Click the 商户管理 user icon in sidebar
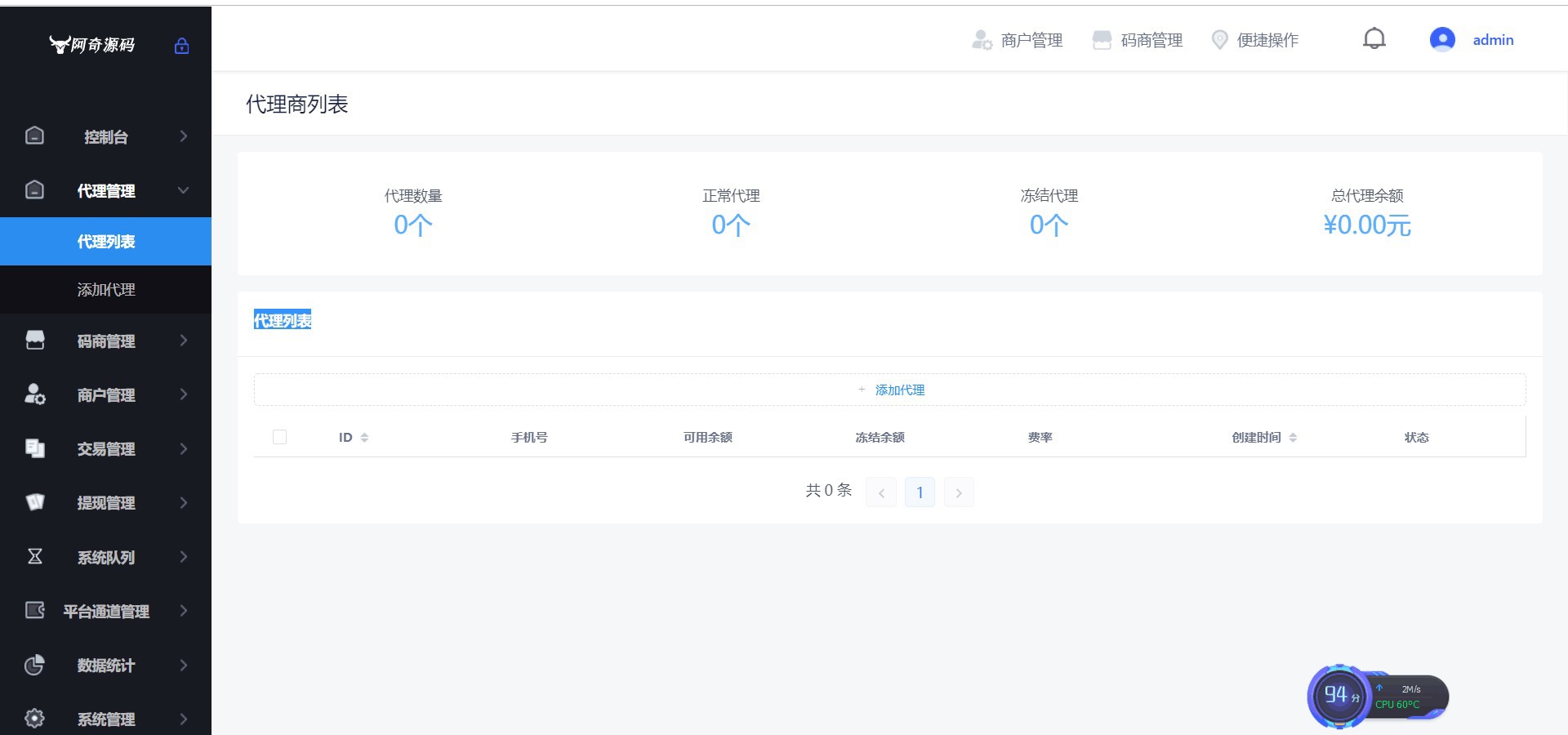Viewport: 1568px width, 735px height. (x=35, y=394)
